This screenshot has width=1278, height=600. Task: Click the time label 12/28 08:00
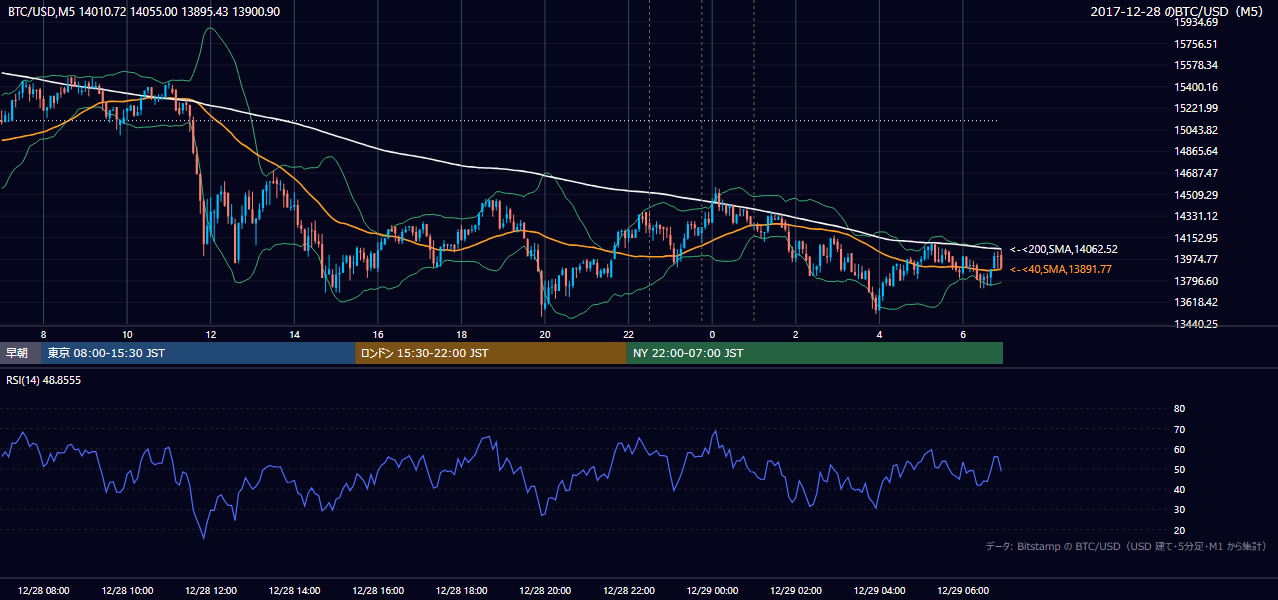point(44,591)
